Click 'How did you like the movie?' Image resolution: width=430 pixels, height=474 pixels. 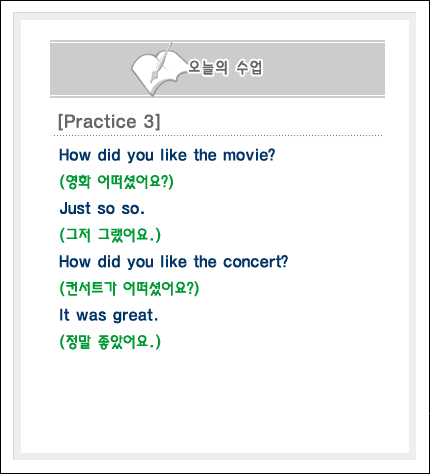[167, 155]
